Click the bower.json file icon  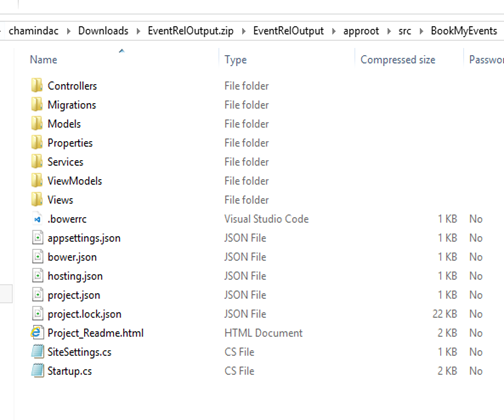pos(37,257)
